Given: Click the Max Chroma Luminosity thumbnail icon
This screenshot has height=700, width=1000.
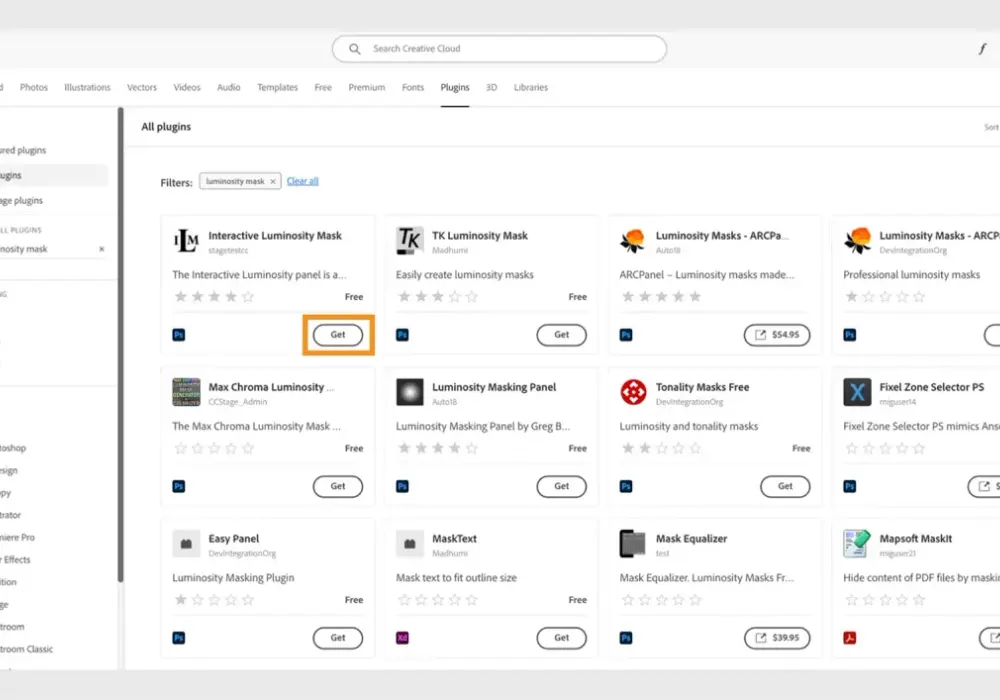Looking at the screenshot, I should (x=186, y=392).
